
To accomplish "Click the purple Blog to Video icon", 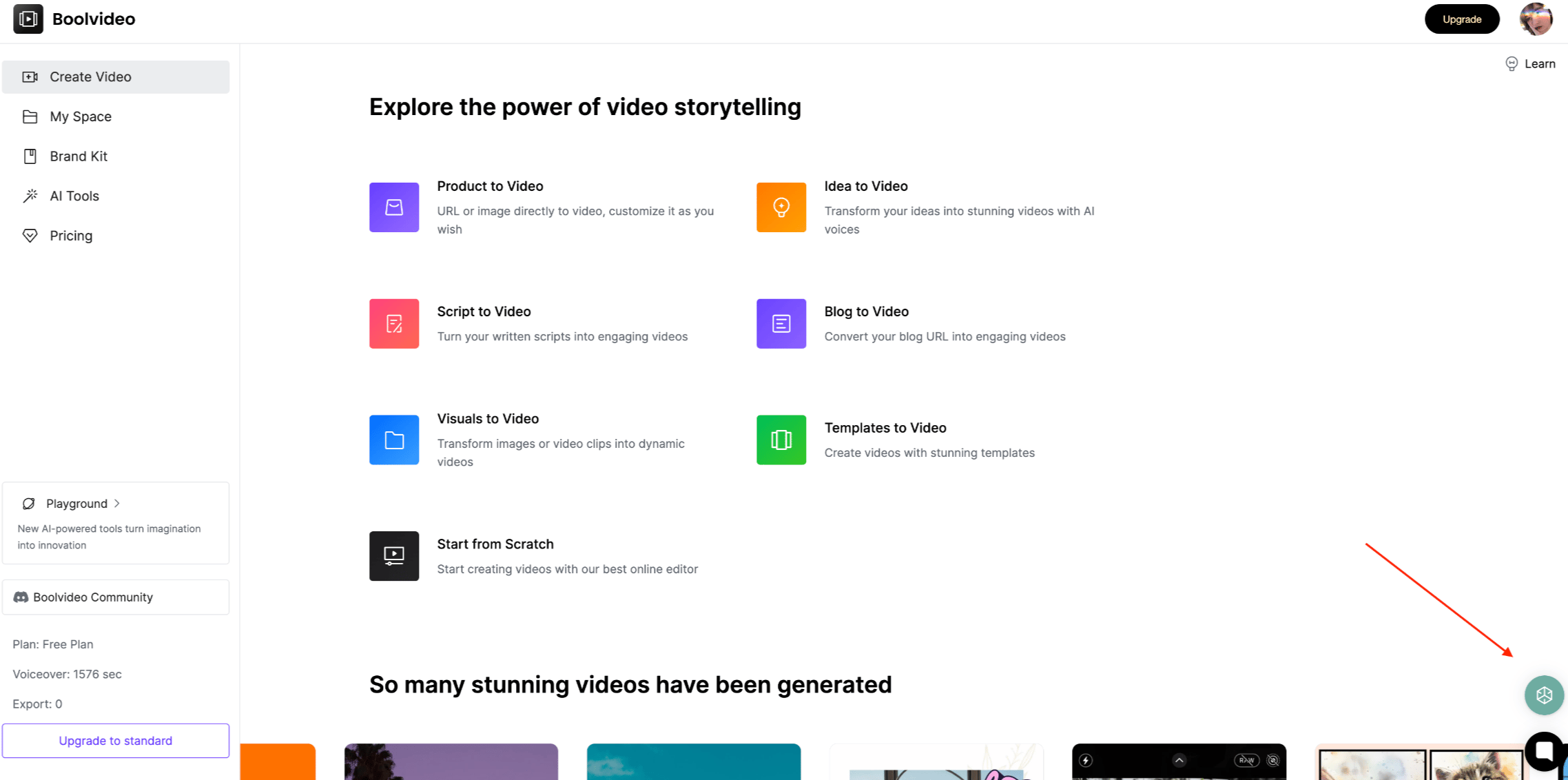I will (x=781, y=324).
